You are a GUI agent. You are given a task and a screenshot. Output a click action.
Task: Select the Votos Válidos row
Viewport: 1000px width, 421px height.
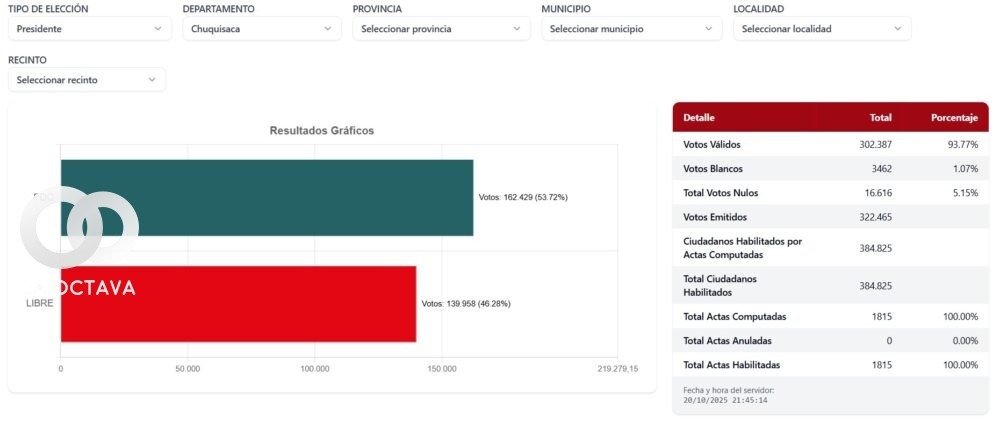coord(830,145)
